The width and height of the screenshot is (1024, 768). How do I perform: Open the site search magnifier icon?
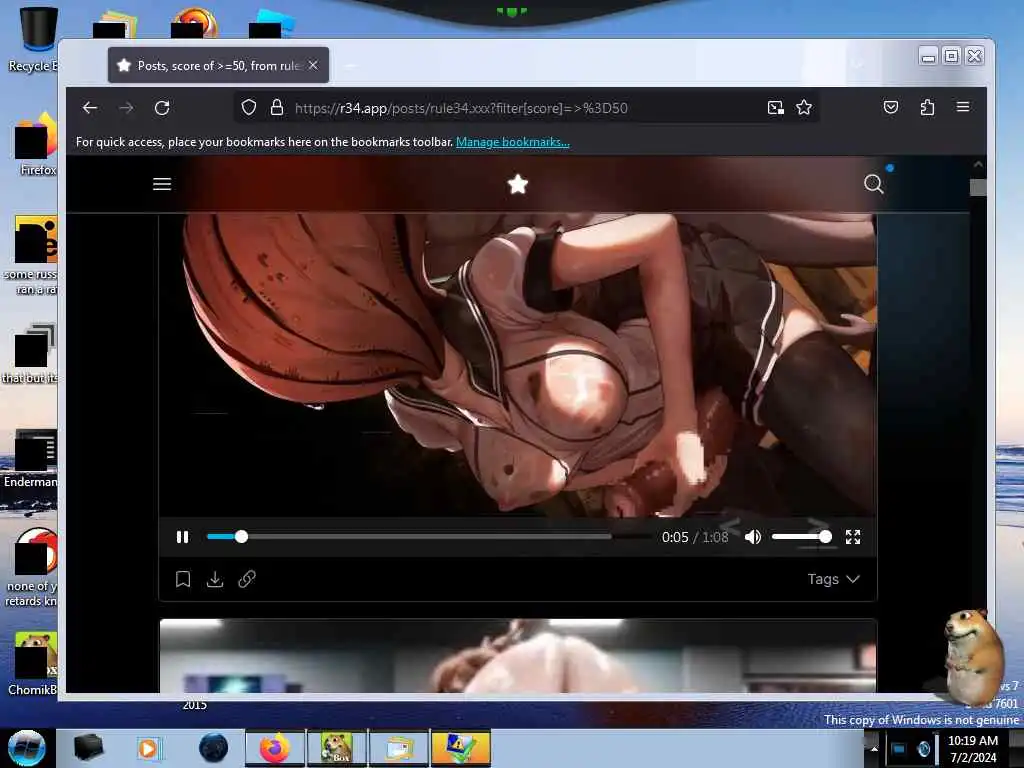874,184
